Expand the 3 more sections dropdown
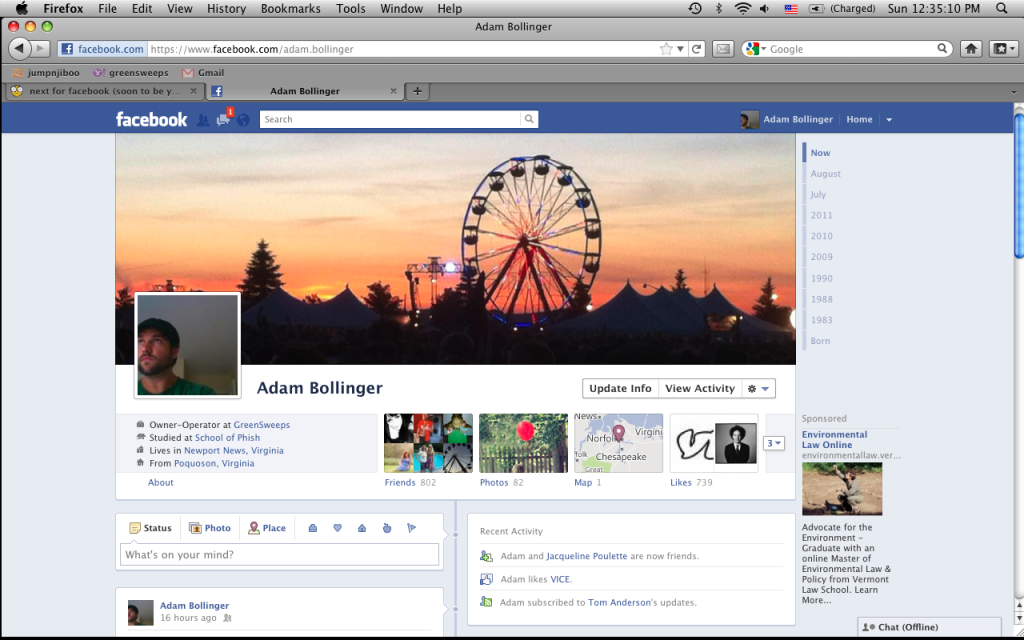This screenshot has width=1024, height=640. [774, 443]
